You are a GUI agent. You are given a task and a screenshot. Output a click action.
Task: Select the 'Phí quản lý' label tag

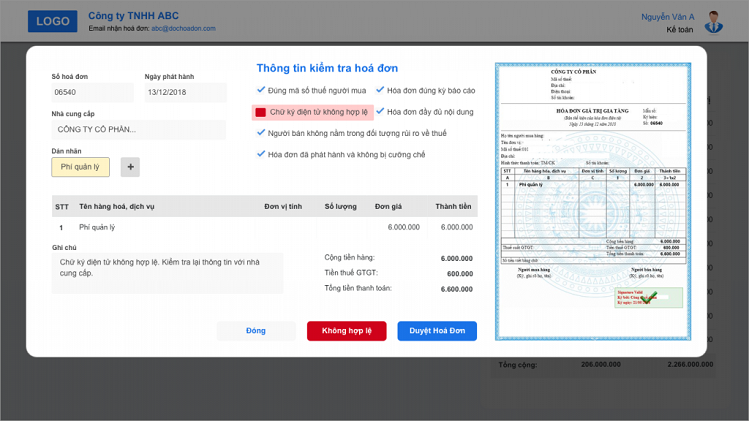[80, 167]
